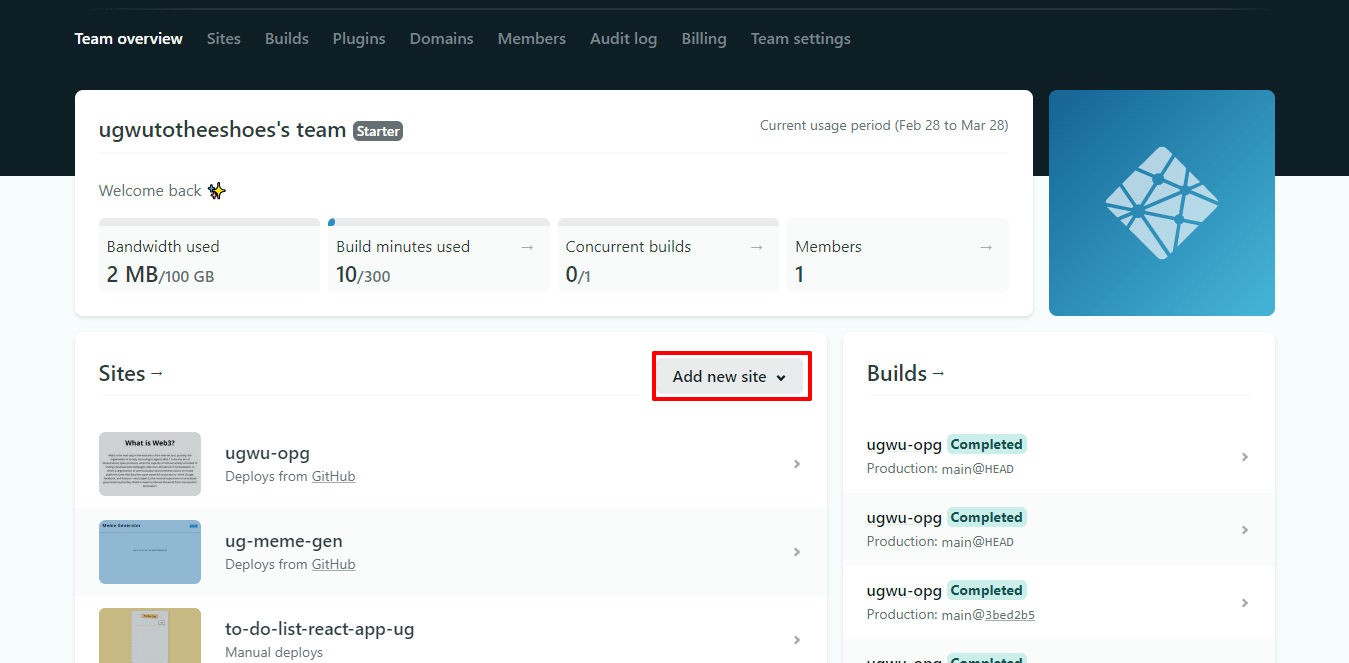View the Audit log tab
Screen dimensions: 1349x663
click(x=624, y=39)
